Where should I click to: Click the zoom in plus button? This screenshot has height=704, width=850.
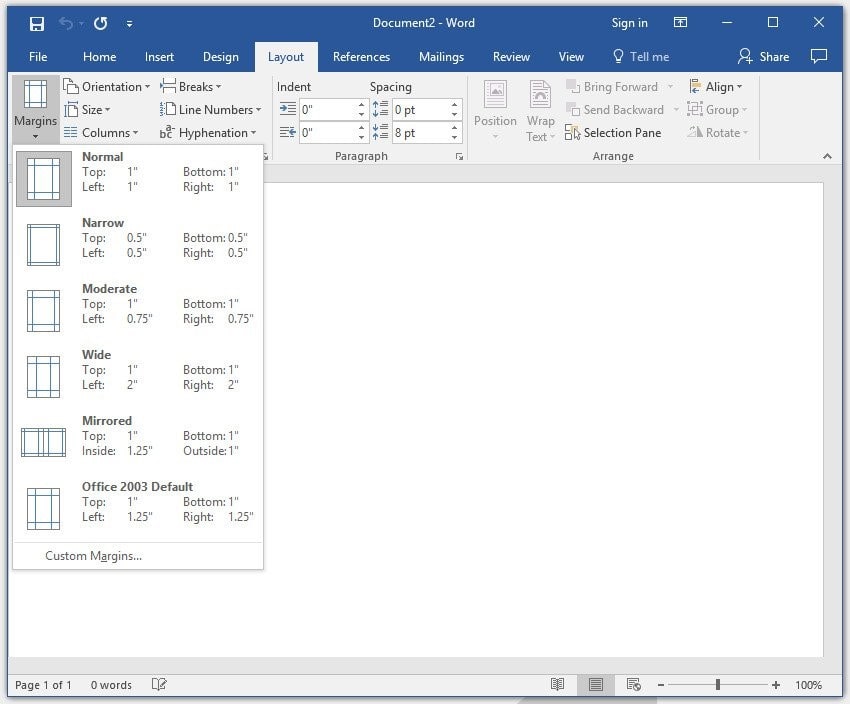(x=776, y=685)
